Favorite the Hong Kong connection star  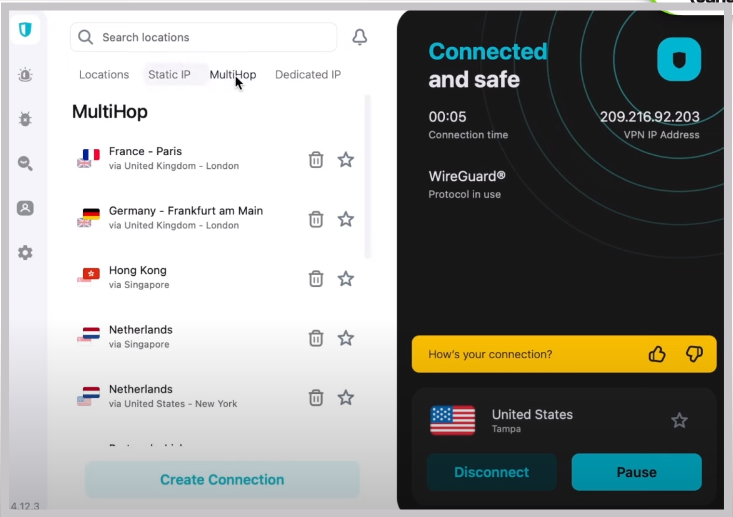click(x=346, y=279)
